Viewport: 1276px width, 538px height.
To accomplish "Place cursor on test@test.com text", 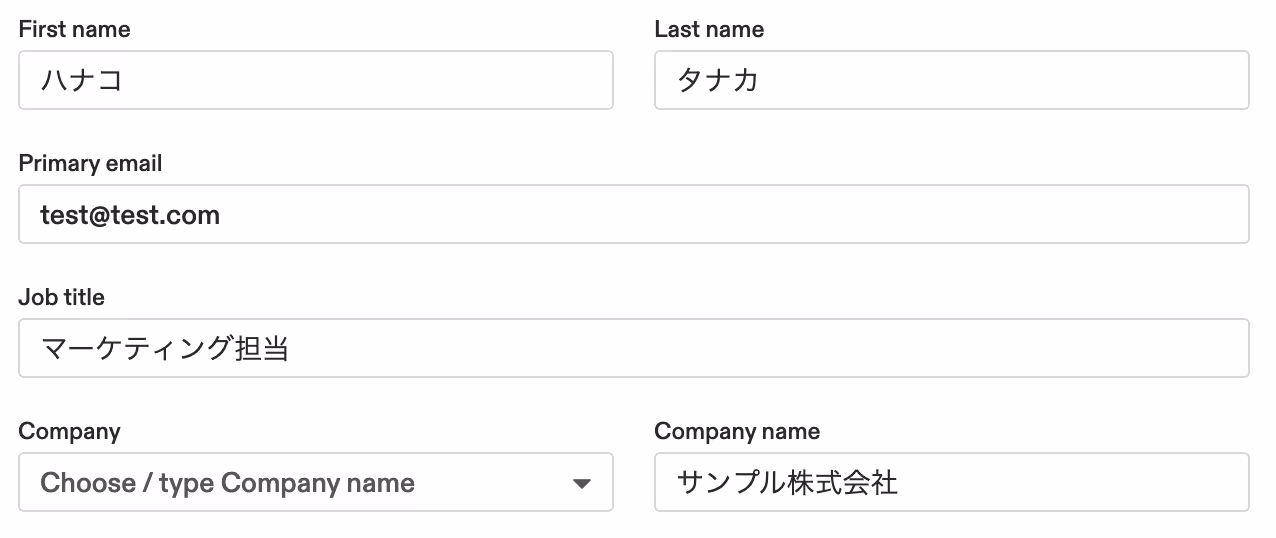I will point(130,215).
